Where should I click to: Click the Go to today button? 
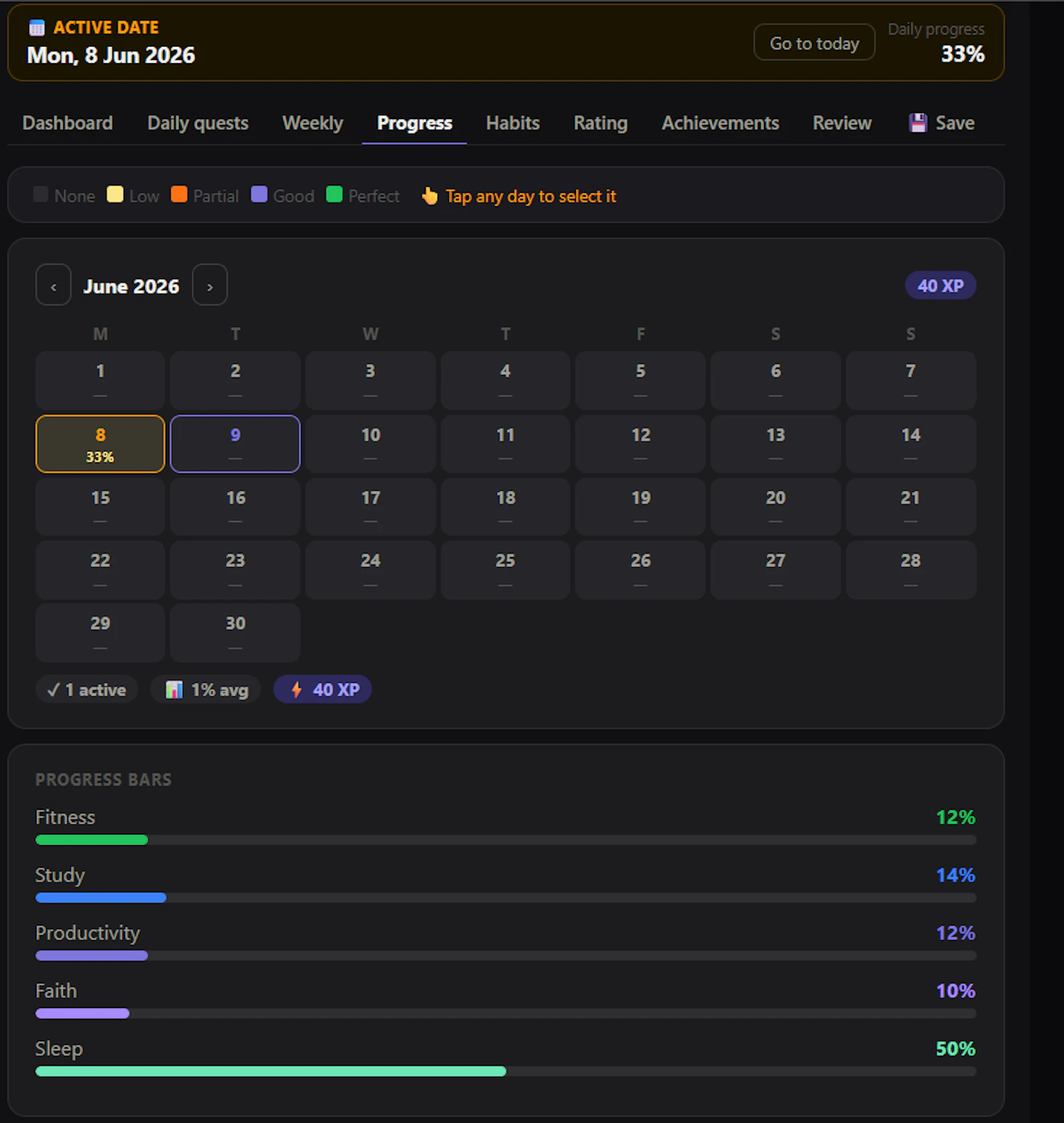814,43
